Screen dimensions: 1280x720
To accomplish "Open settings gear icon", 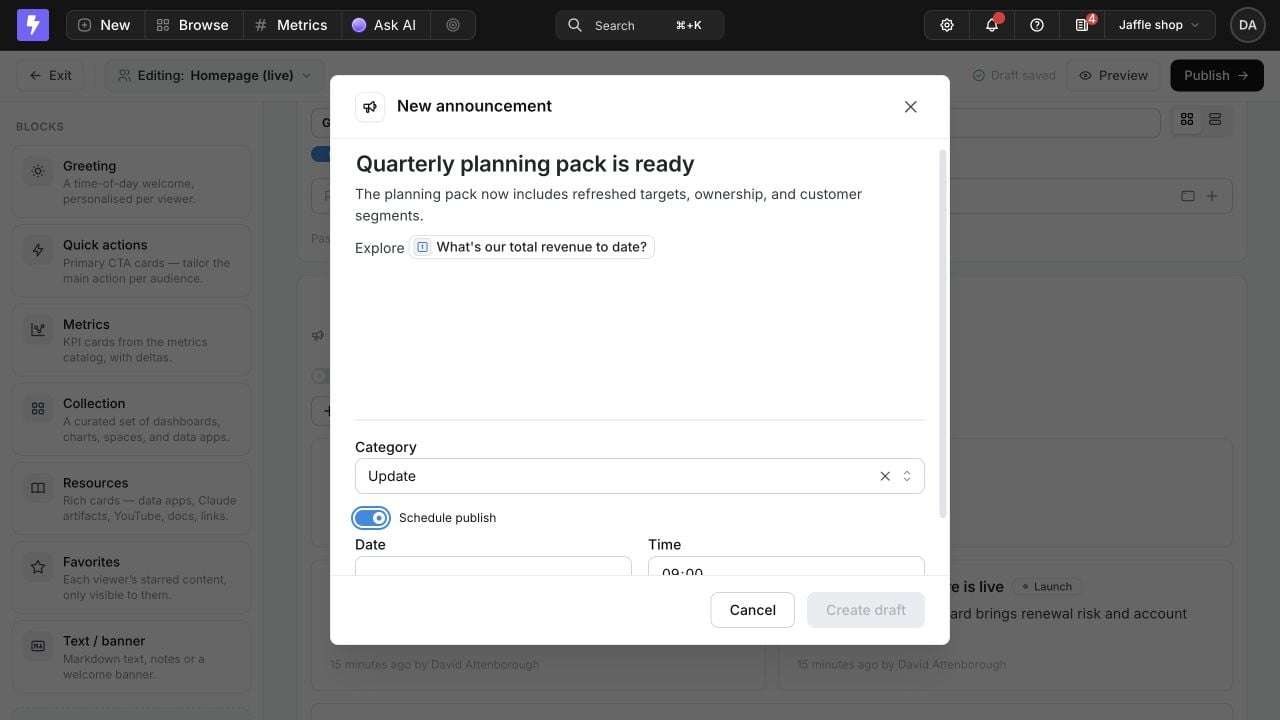I will pyautogui.click(x=947, y=25).
